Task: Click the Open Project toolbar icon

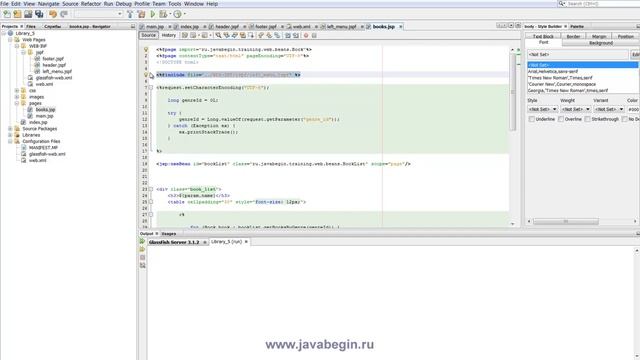Action: (x=28, y=14)
